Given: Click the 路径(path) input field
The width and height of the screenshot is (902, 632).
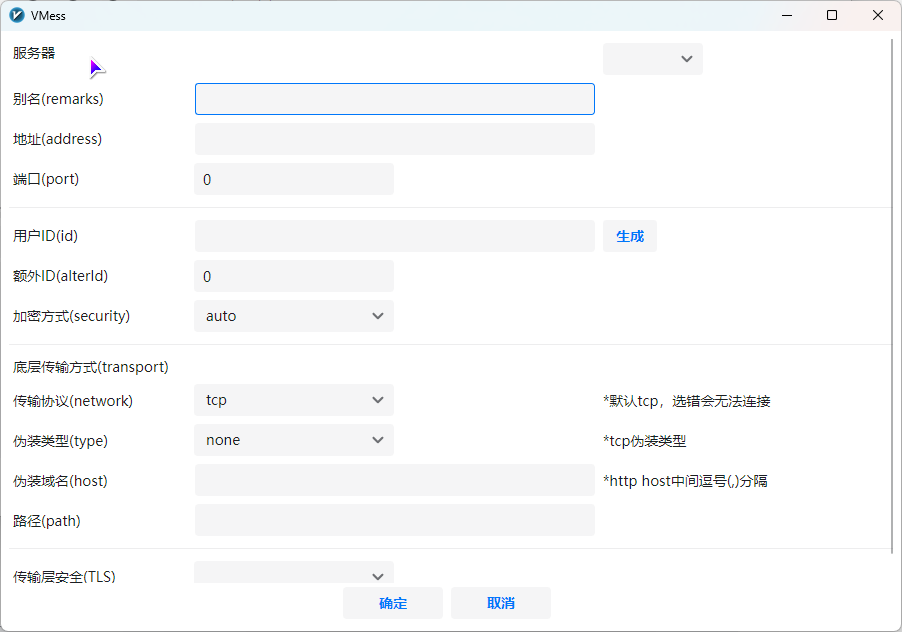Looking at the screenshot, I should point(394,520).
